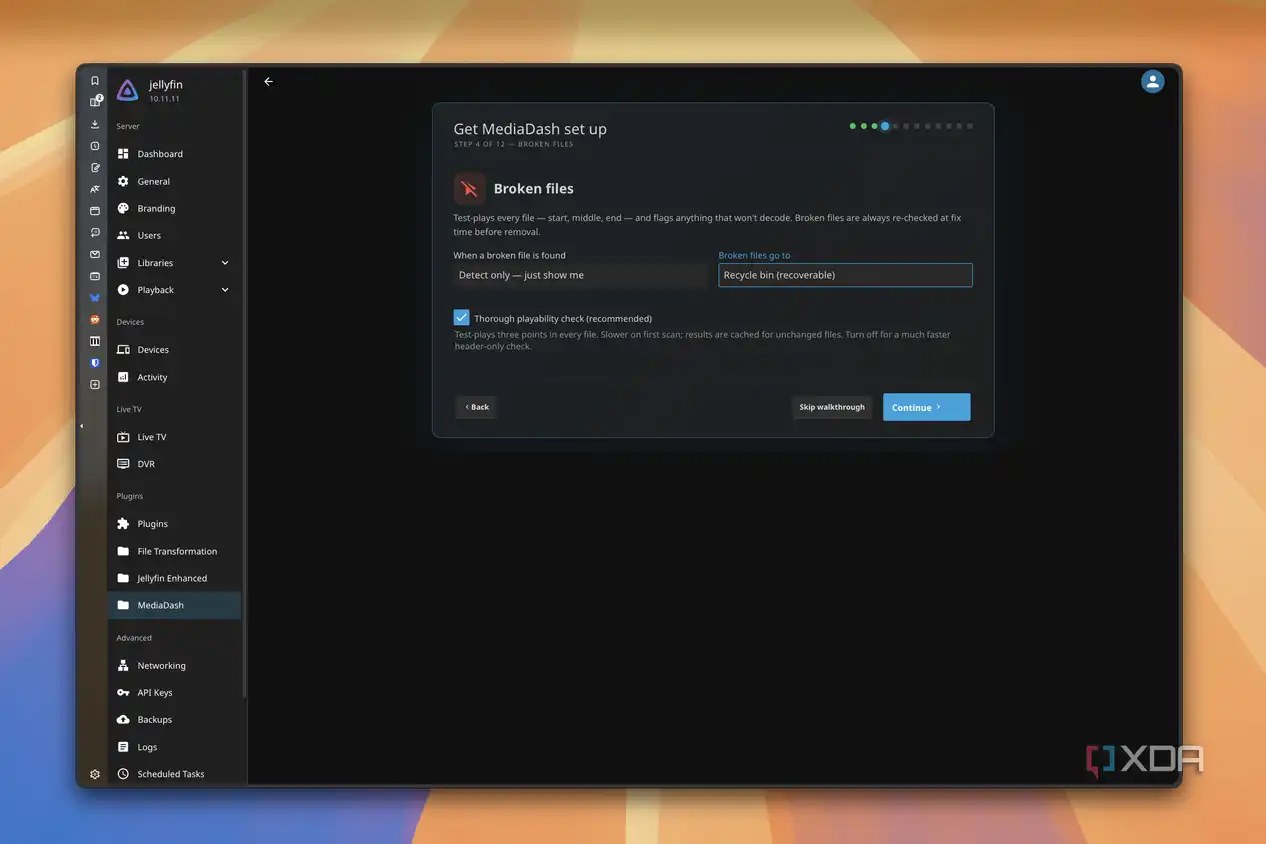
Task: Click the Continue button
Action: click(x=926, y=407)
